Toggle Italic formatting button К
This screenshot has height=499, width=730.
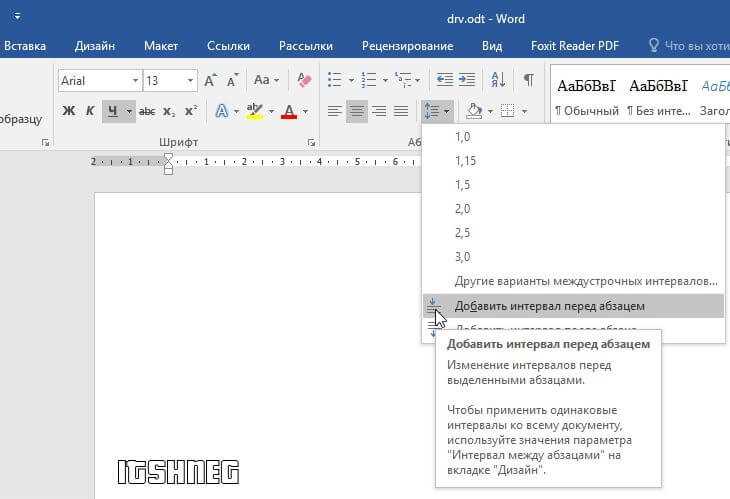(x=90, y=111)
